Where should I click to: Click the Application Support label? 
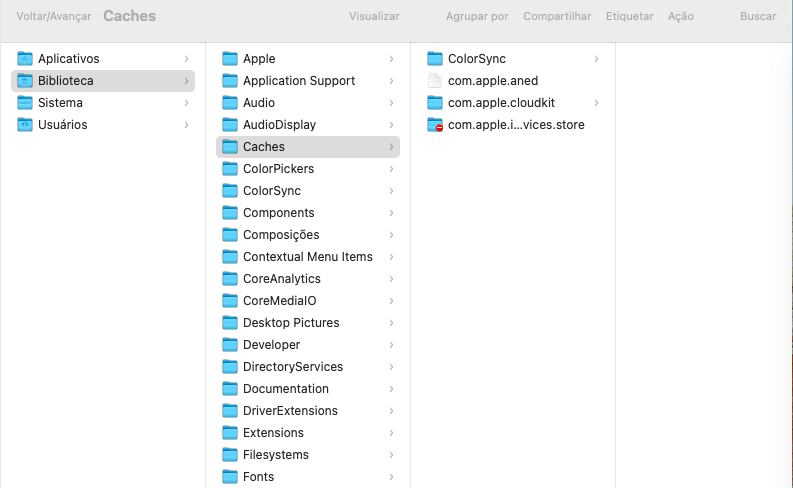[x=299, y=81]
